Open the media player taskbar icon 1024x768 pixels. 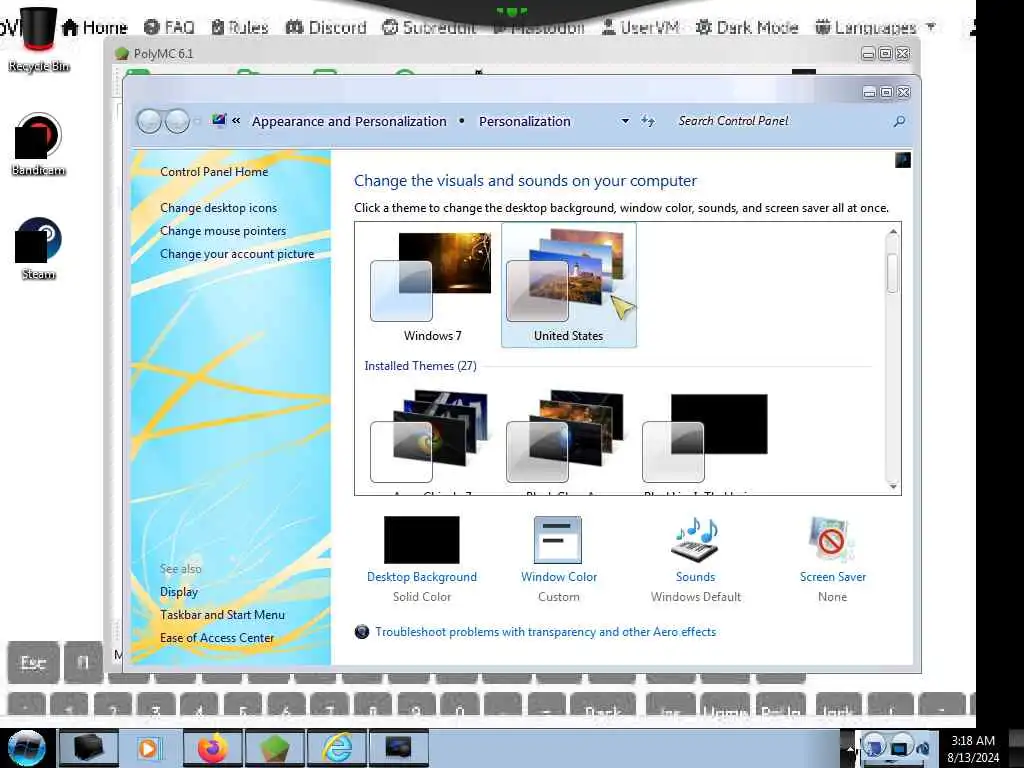(x=150, y=748)
